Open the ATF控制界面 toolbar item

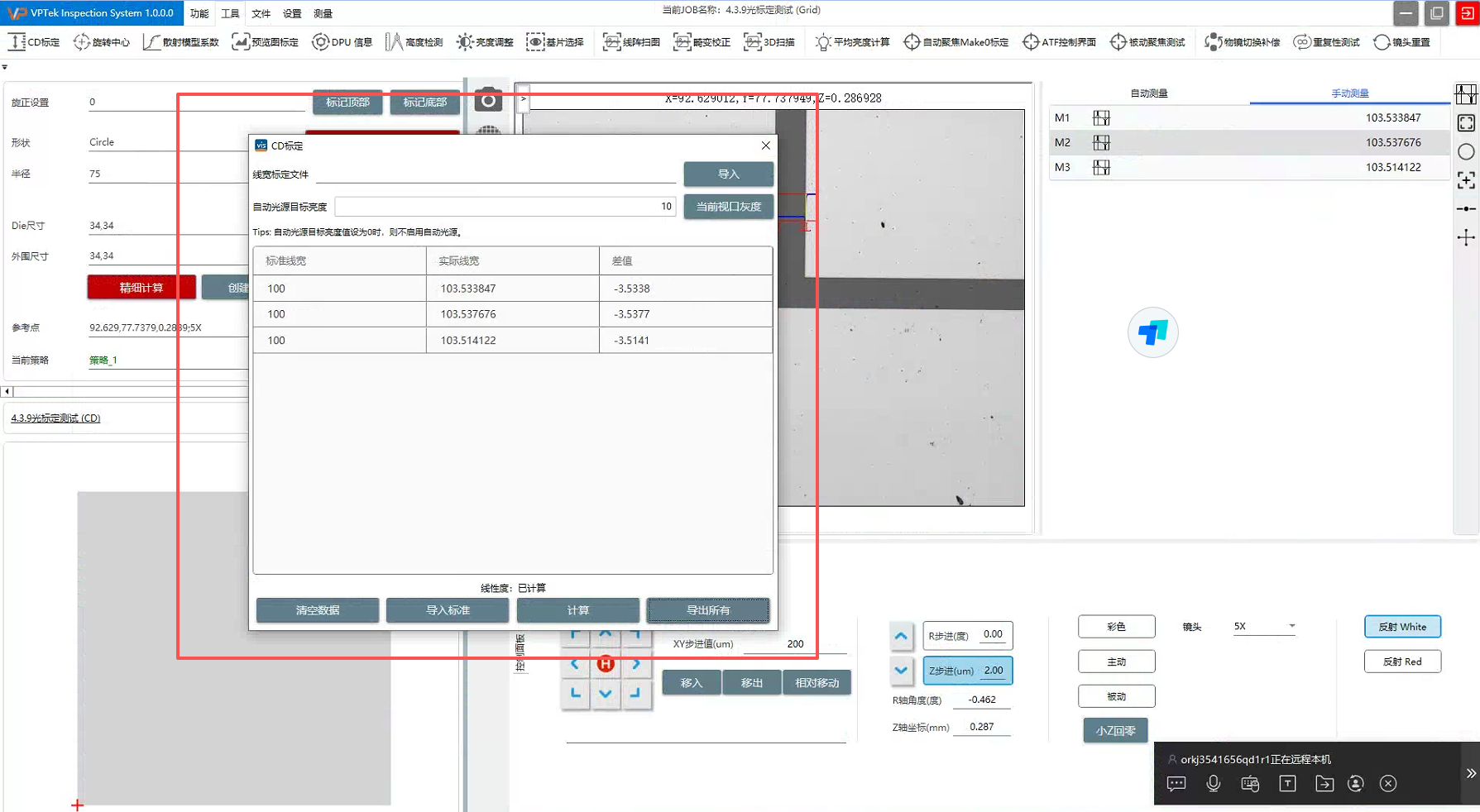click(x=1059, y=42)
